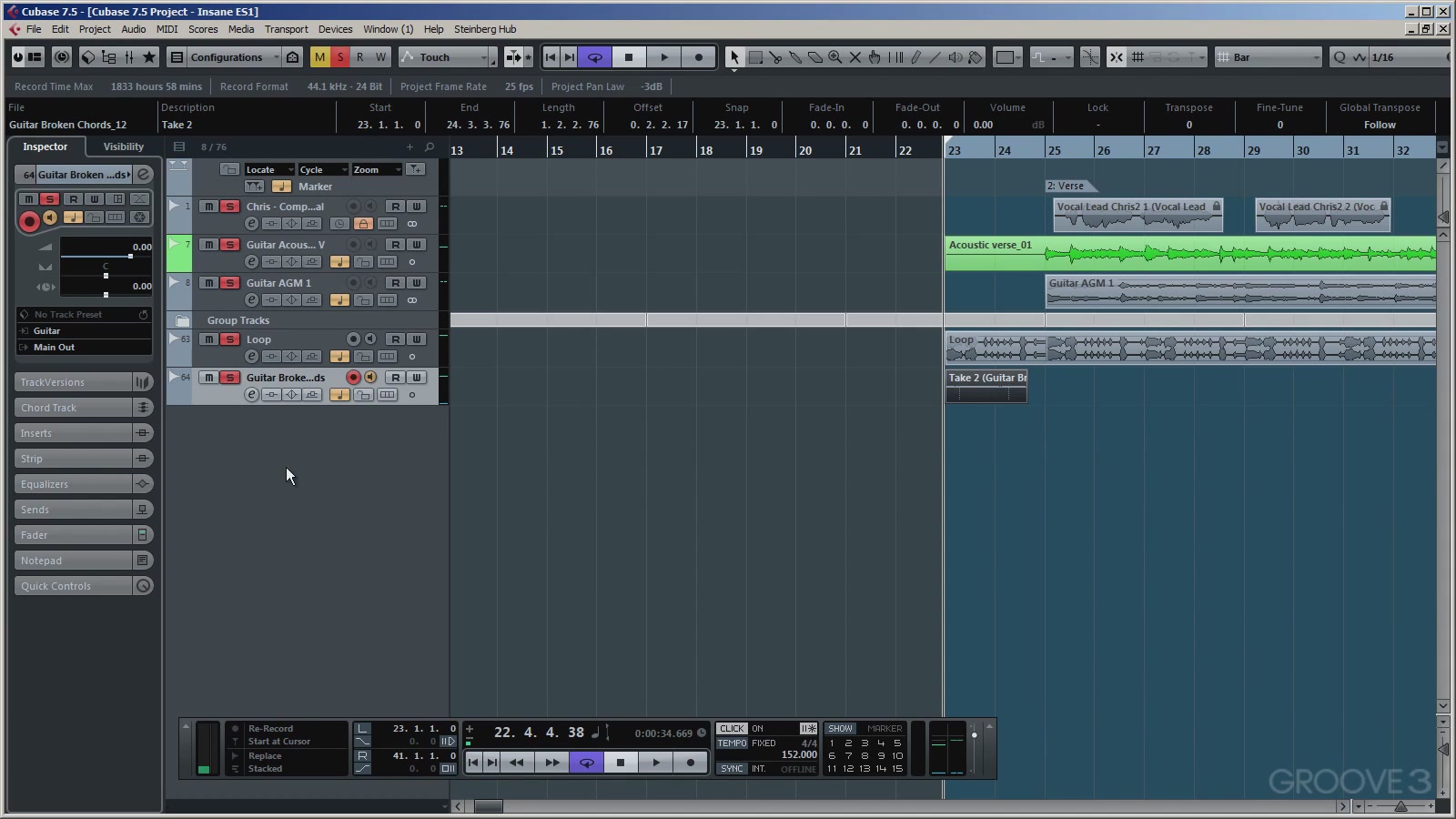This screenshot has width=1456, height=819.
Task: Open the Zoom dropdown on Marker track
Action: [x=377, y=169]
